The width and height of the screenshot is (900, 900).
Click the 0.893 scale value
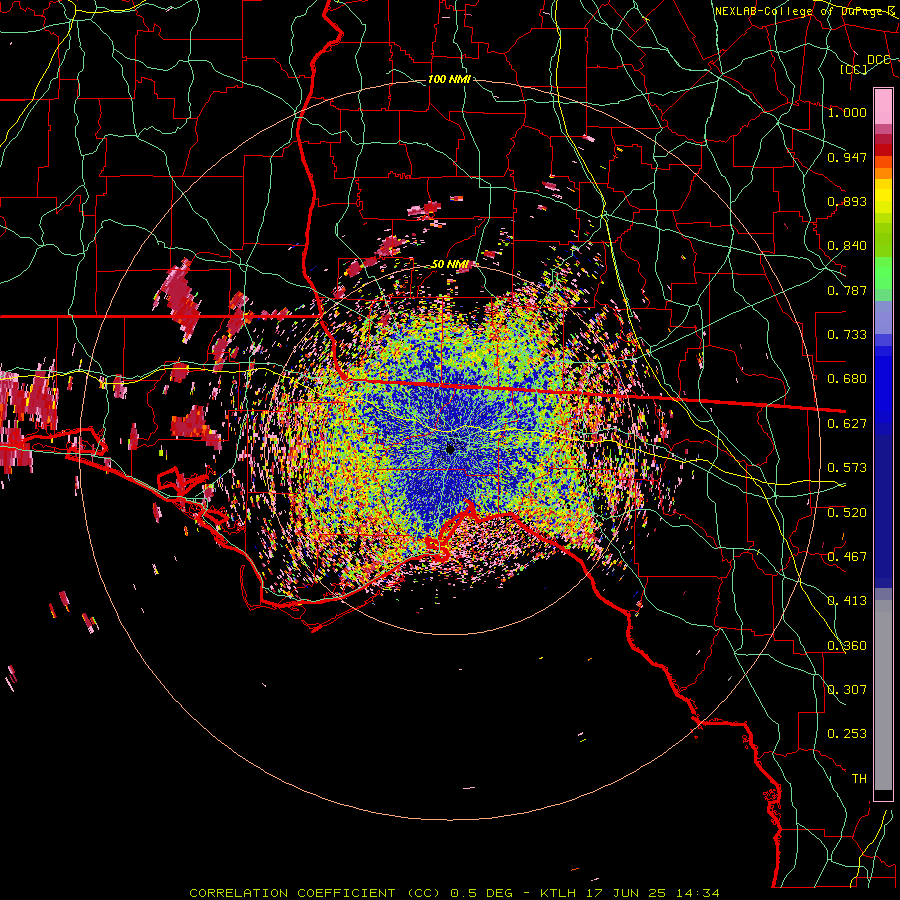pos(847,201)
